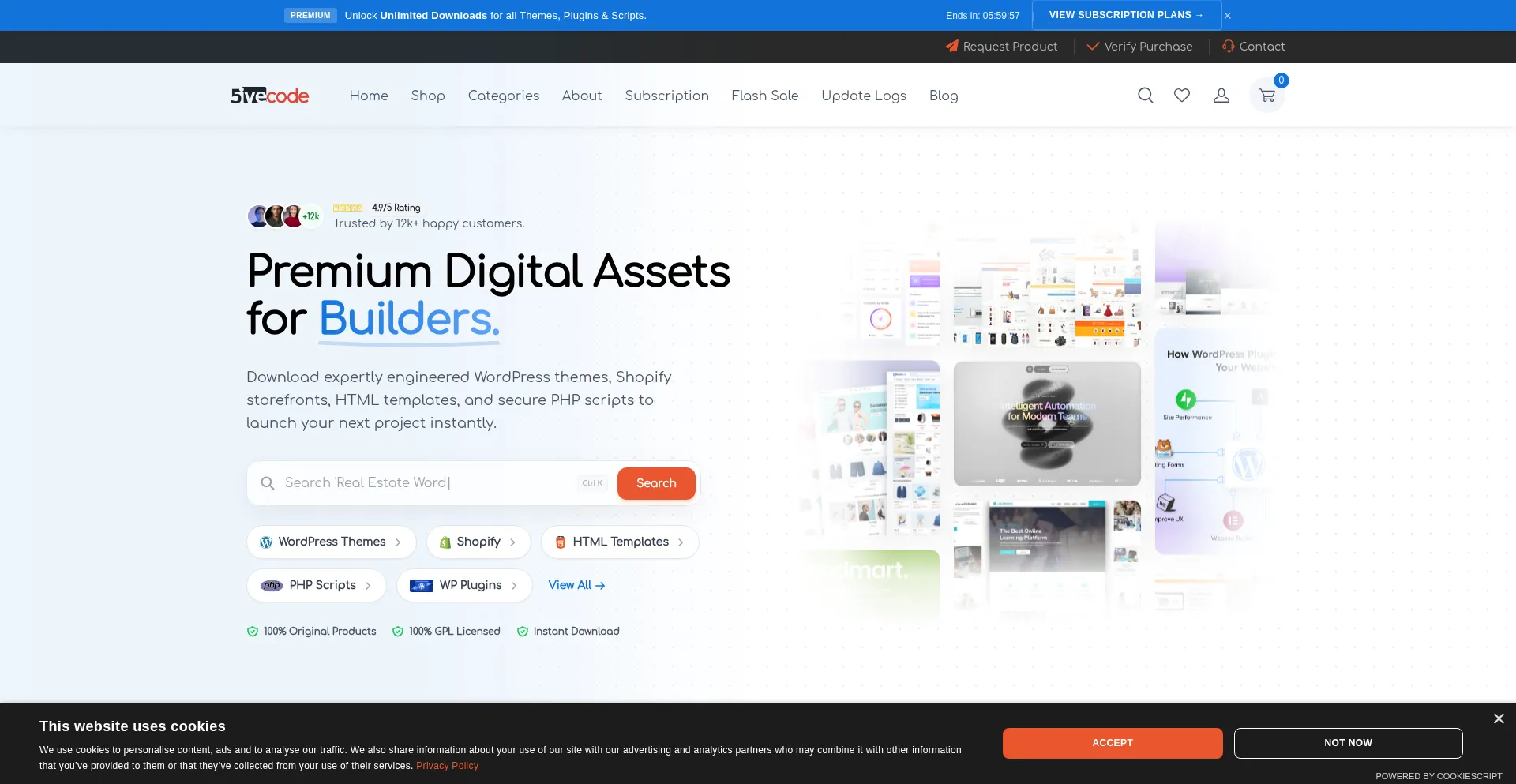Click the Shopify bag icon
Image resolution: width=1516 pixels, height=784 pixels.
445,542
